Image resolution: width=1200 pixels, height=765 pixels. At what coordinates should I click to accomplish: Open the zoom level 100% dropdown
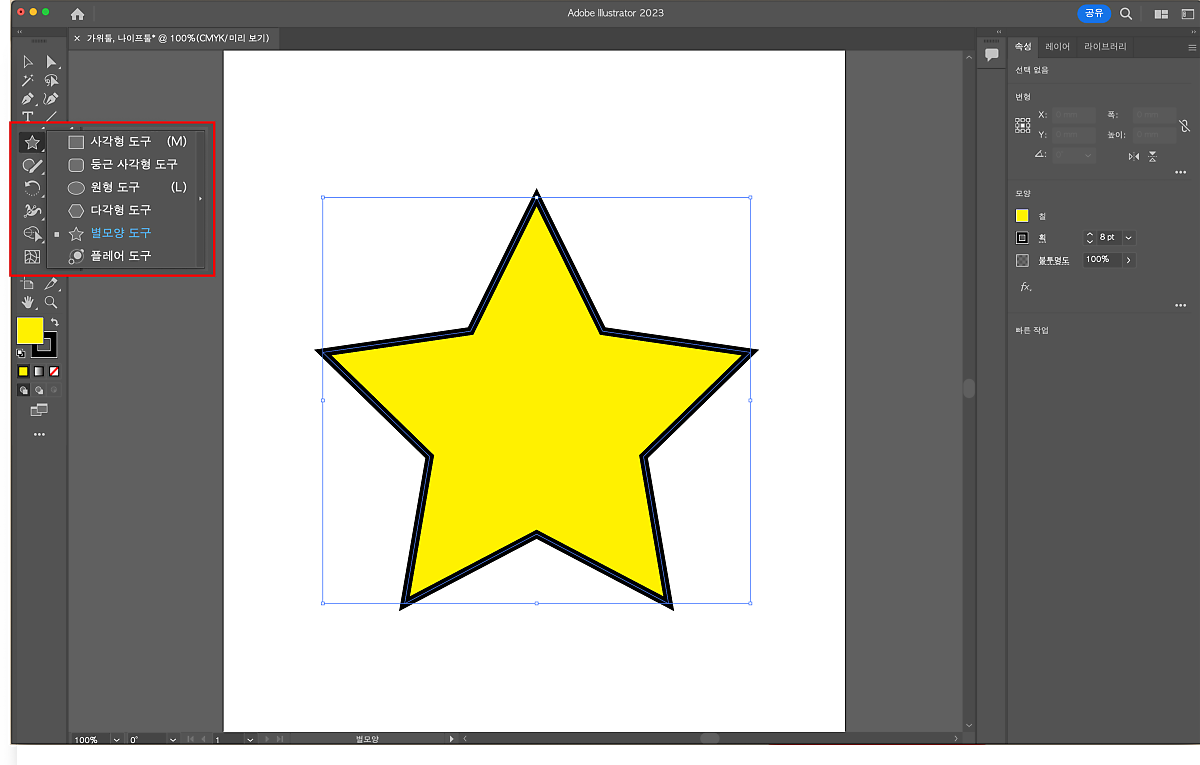point(116,740)
